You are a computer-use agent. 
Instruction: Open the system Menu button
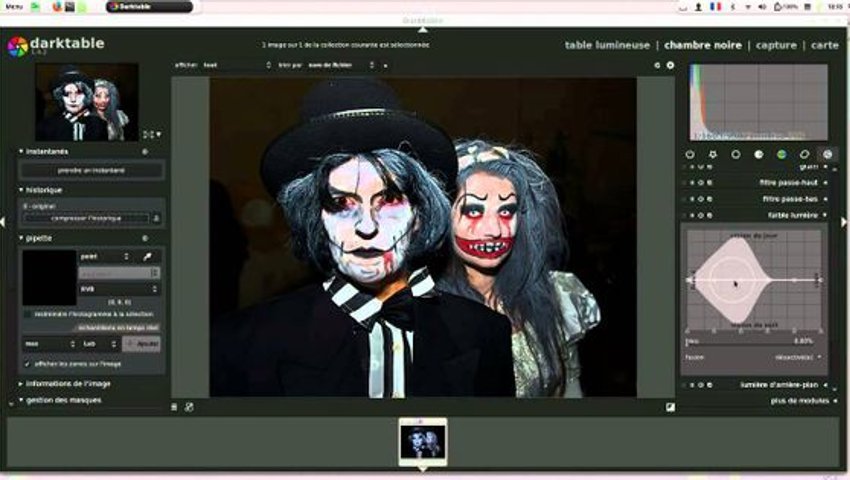tap(14, 7)
